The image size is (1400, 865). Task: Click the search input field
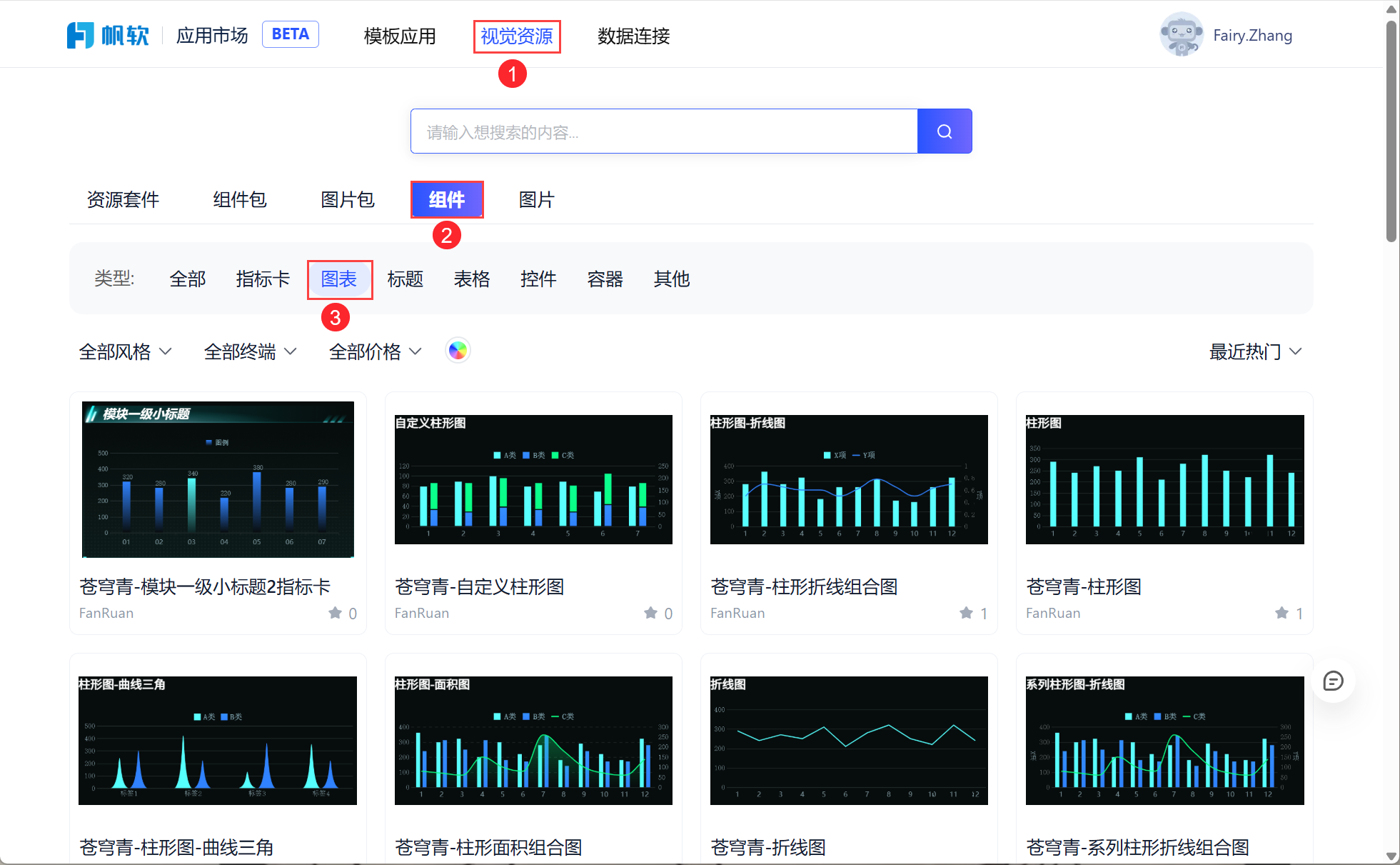[x=664, y=131]
